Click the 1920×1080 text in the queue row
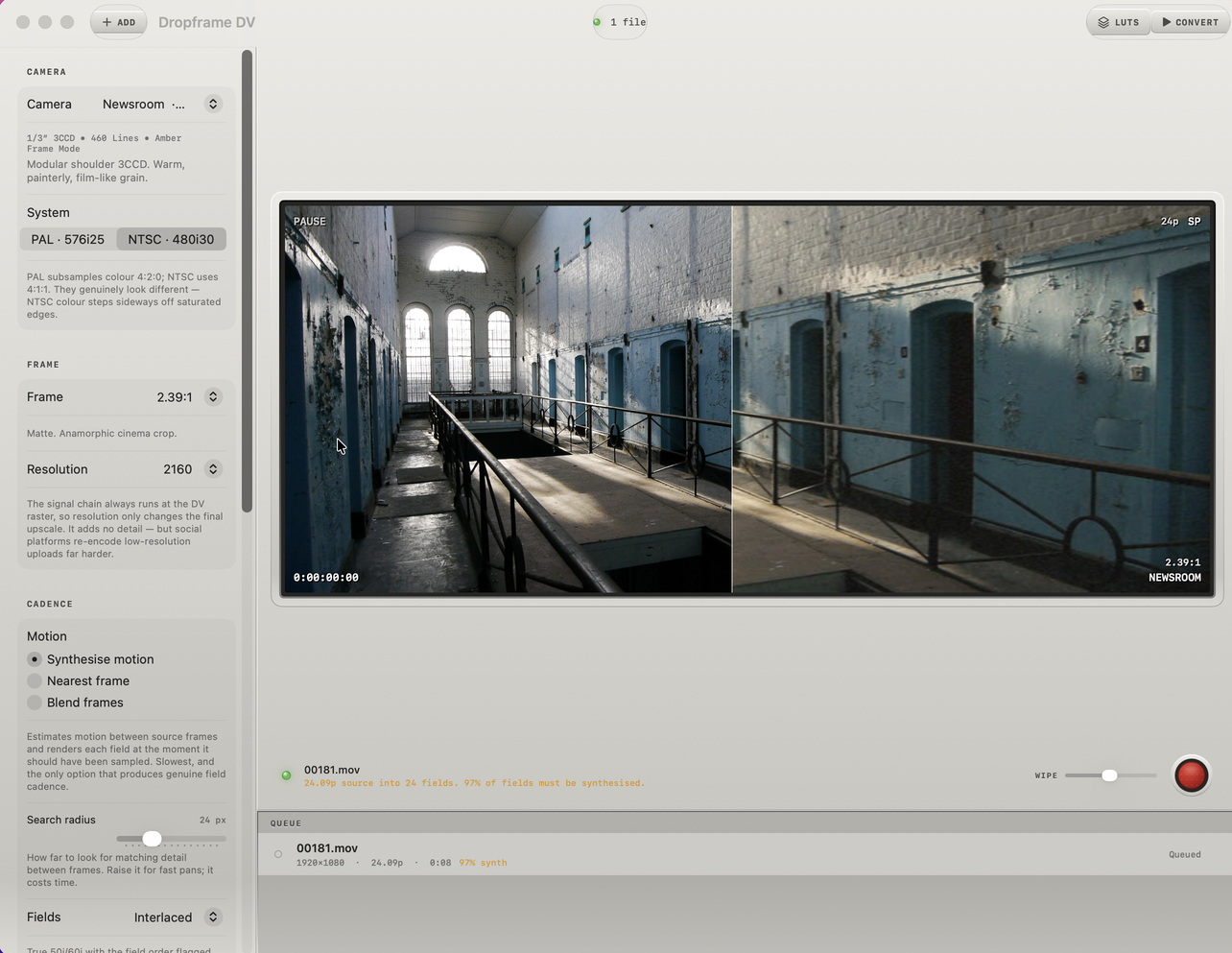 [320, 863]
